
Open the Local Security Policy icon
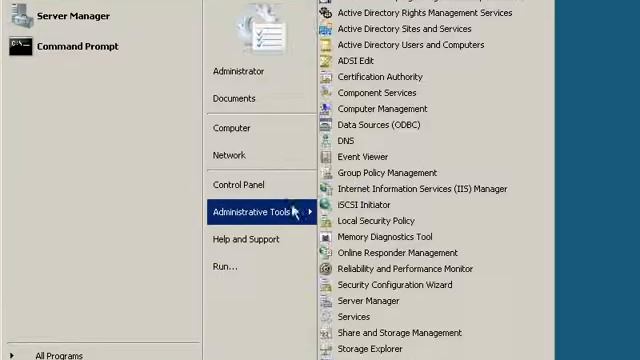pyautogui.click(x=326, y=221)
